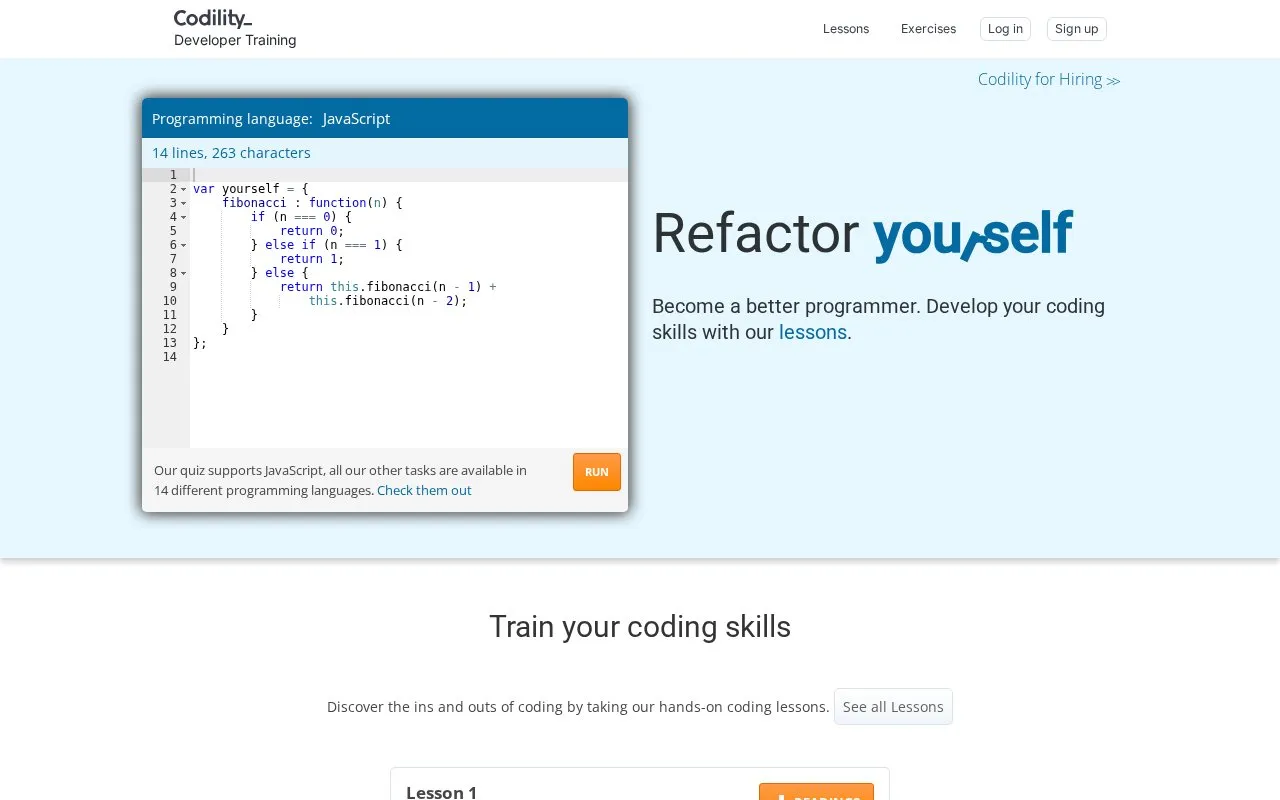Open the See all Lessons button

[x=893, y=706]
